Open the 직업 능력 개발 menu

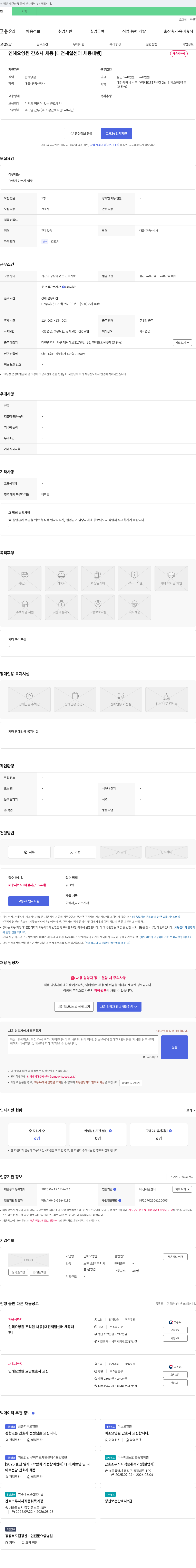[134, 32]
